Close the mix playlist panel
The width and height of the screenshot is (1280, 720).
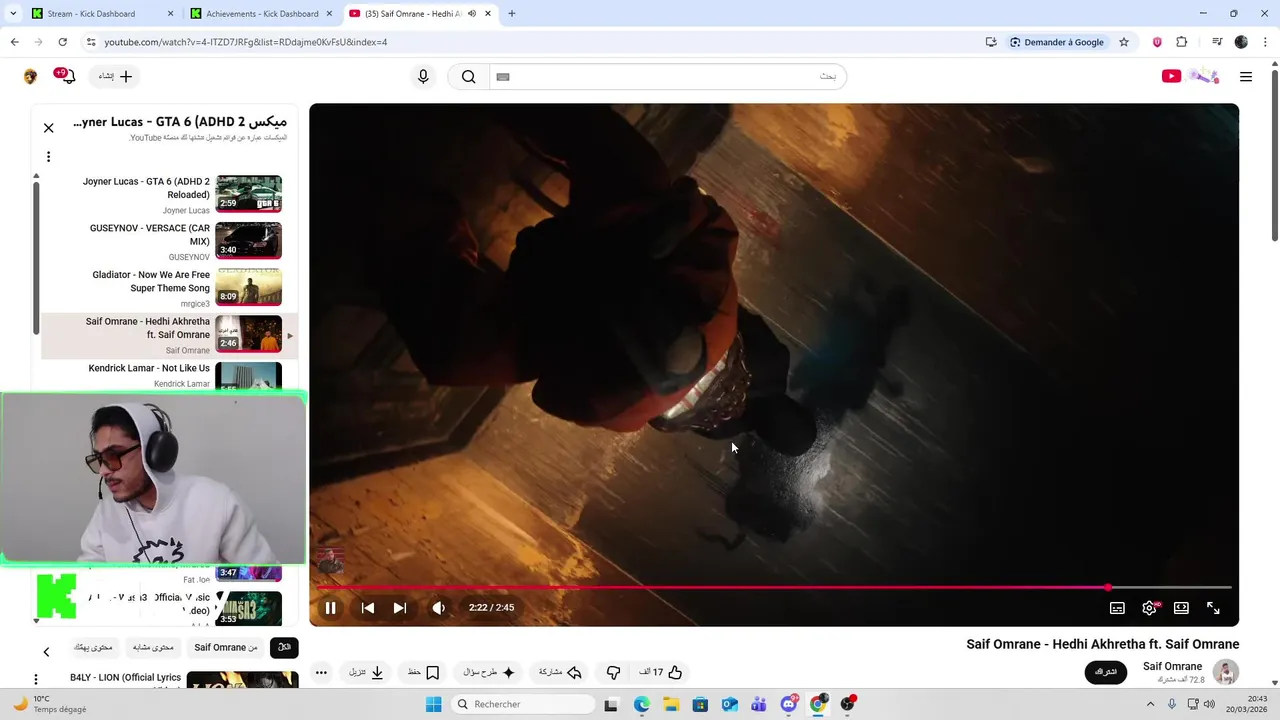(x=48, y=128)
